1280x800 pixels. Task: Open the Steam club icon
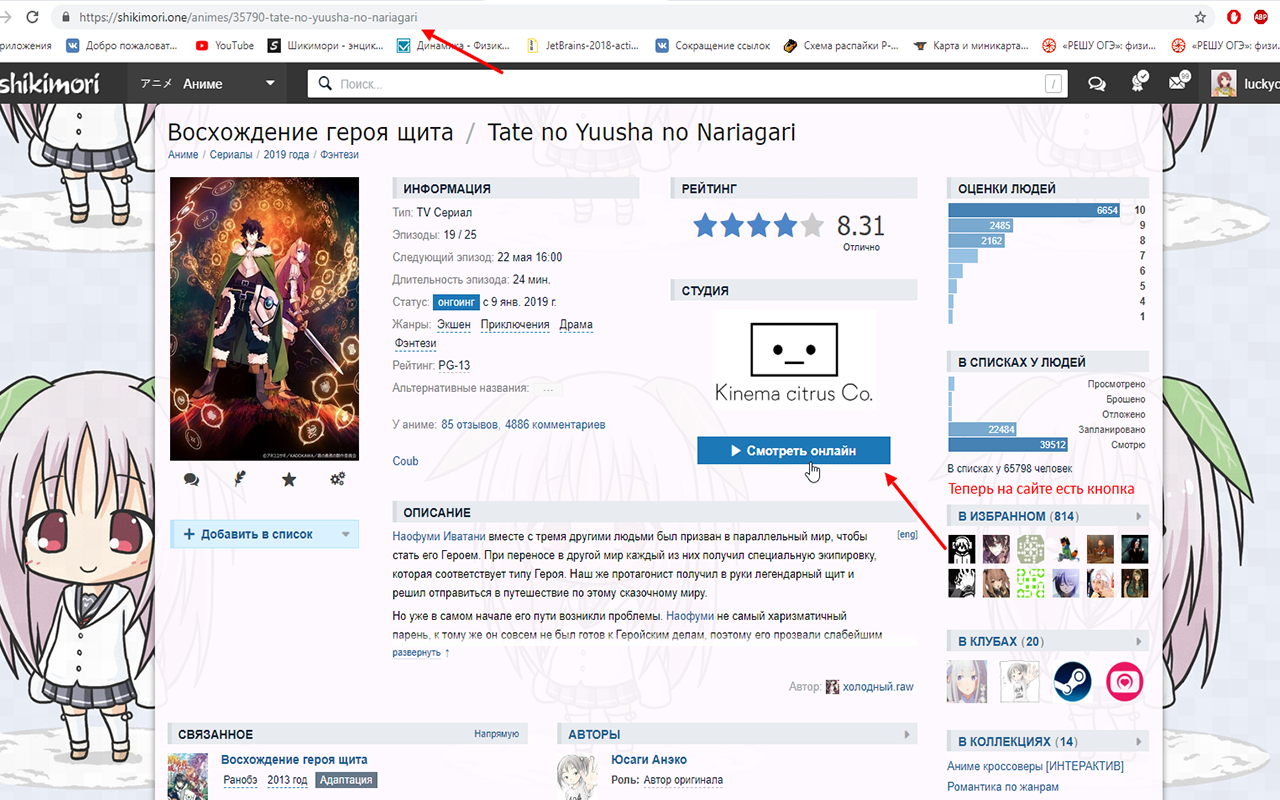[1072, 681]
